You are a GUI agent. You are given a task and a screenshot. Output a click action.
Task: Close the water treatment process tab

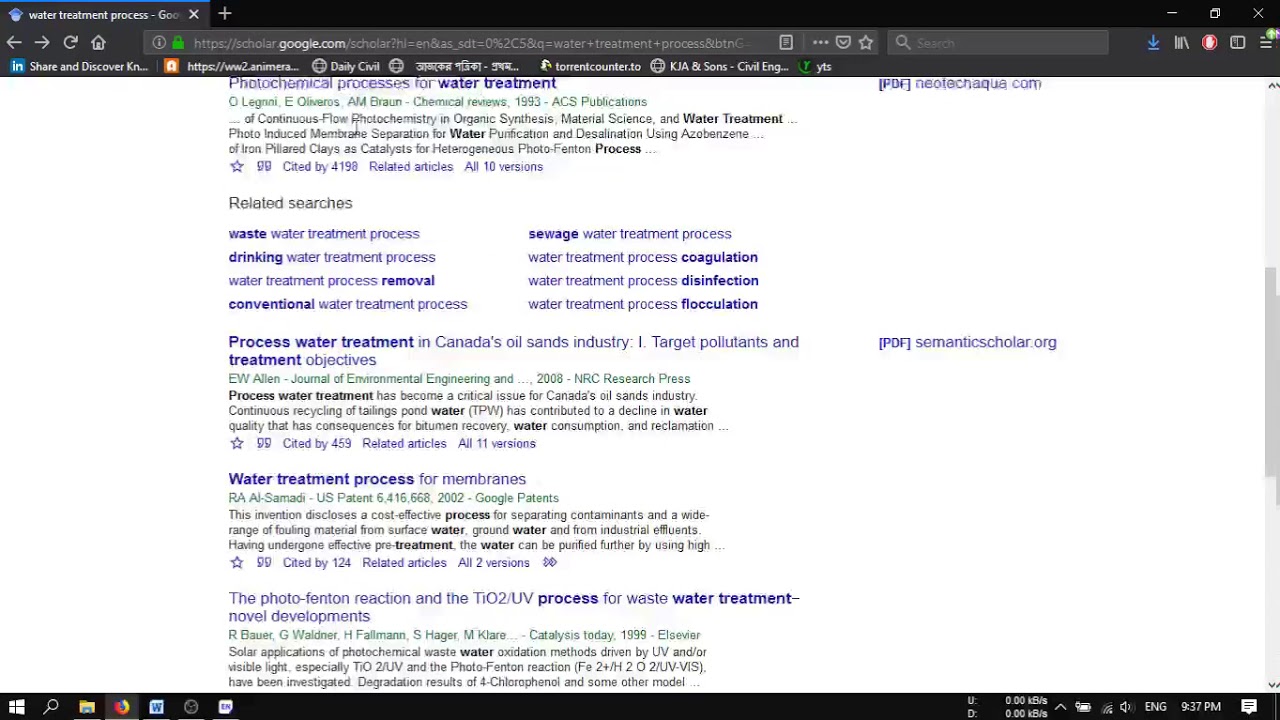tap(194, 14)
